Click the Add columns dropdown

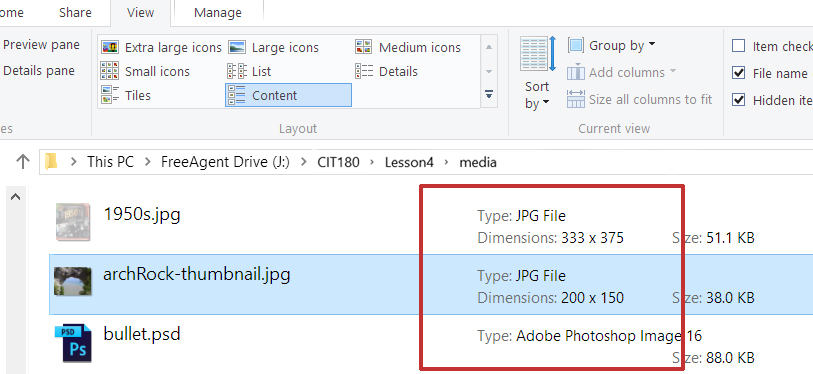pos(621,73)
